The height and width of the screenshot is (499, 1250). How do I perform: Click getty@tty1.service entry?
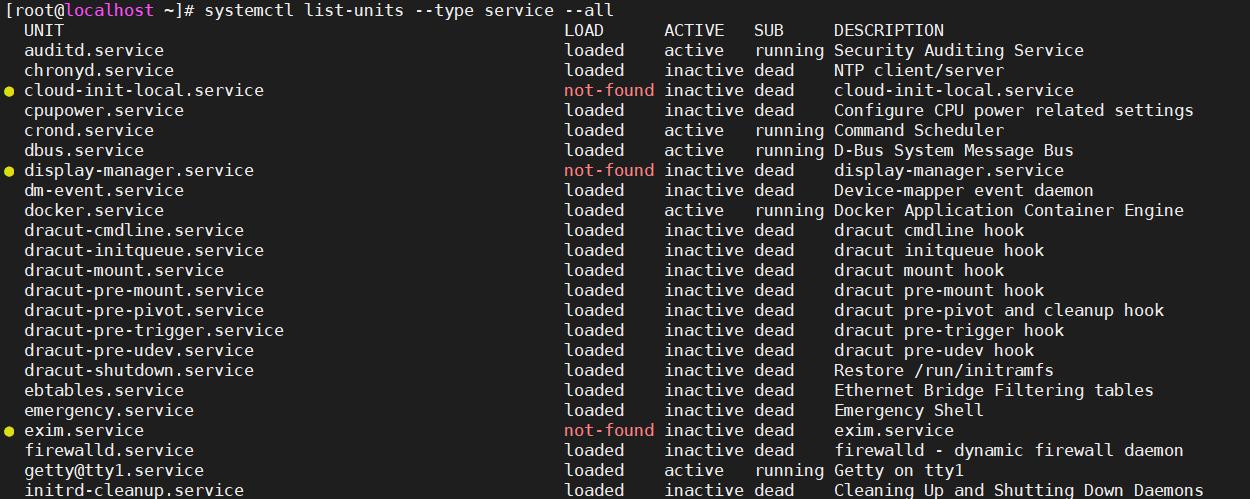tap(114, 470)
